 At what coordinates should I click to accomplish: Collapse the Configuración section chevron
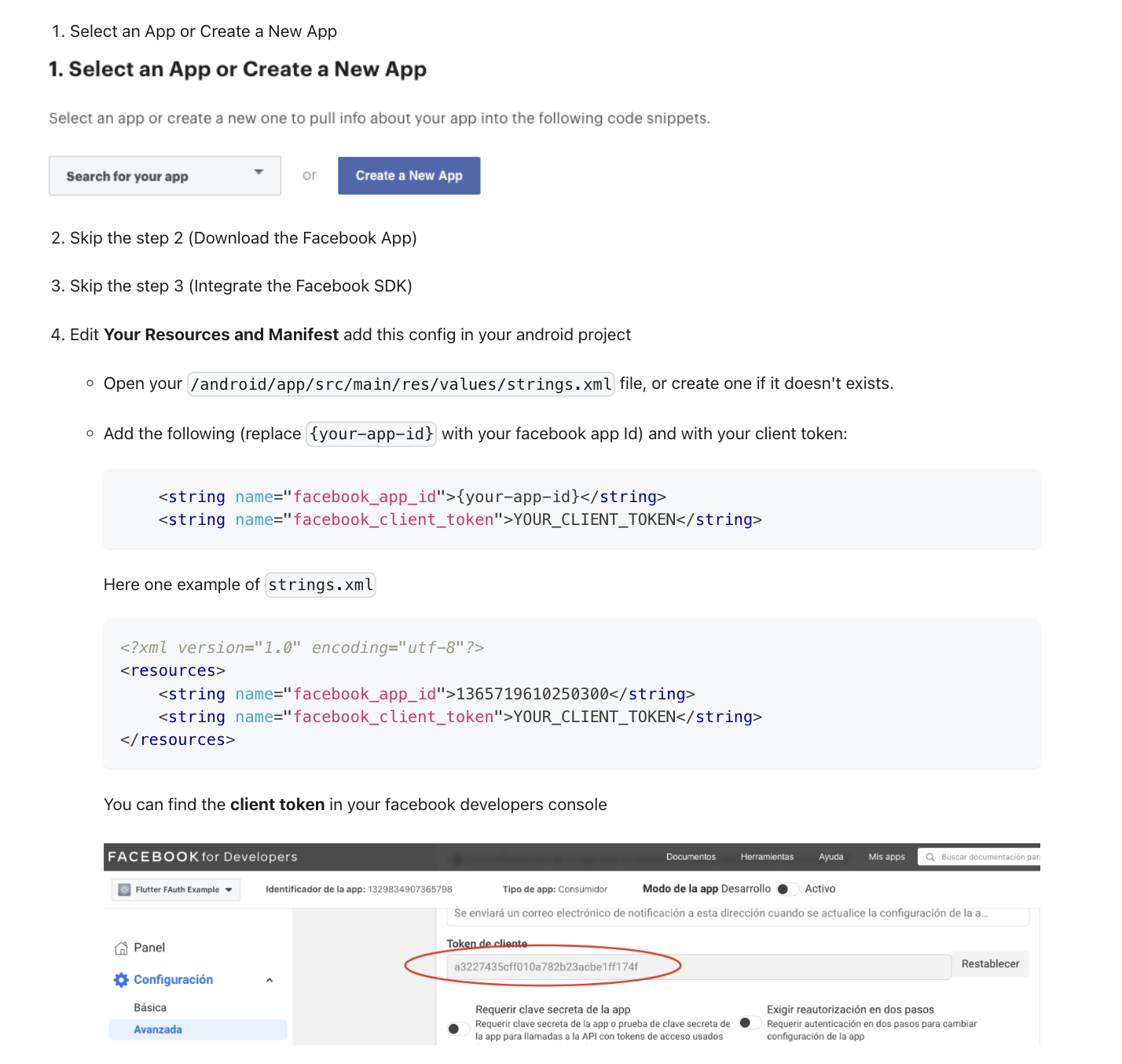(x=269, y=980)
